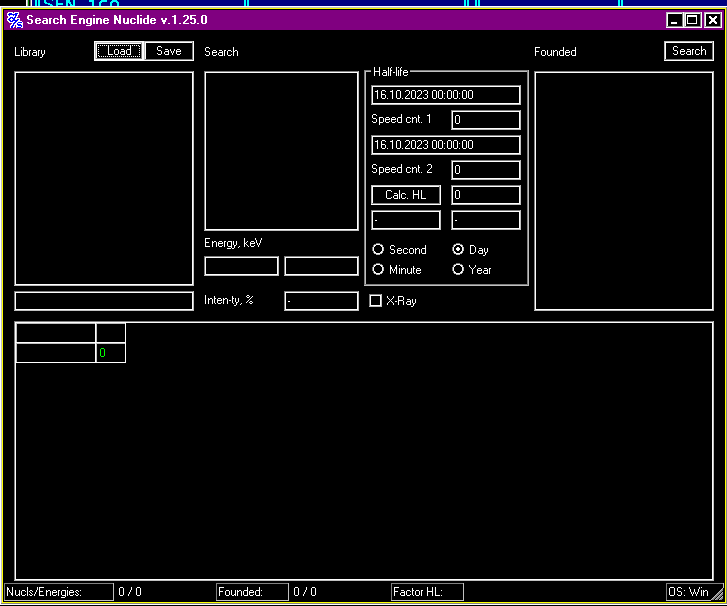Click the second Energy keV input box

pyautogui.click(x=321, y=266)
